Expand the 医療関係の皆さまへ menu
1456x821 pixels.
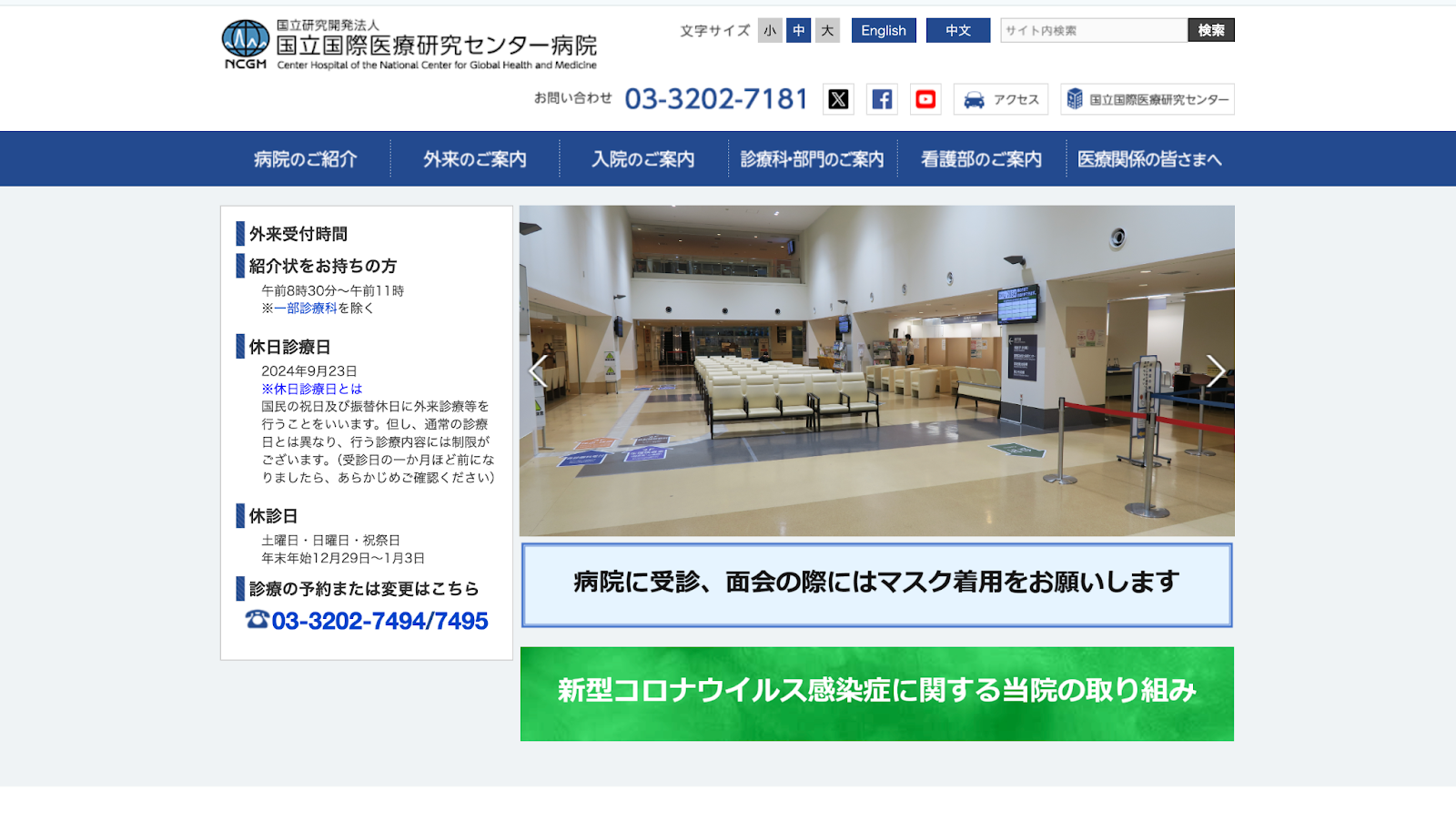1149,159
